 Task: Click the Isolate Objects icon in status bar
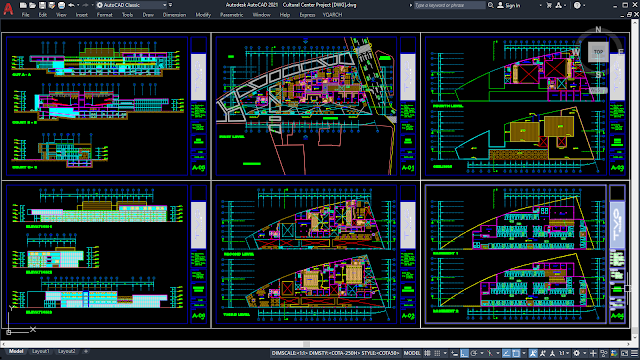(x=604, y=353)
